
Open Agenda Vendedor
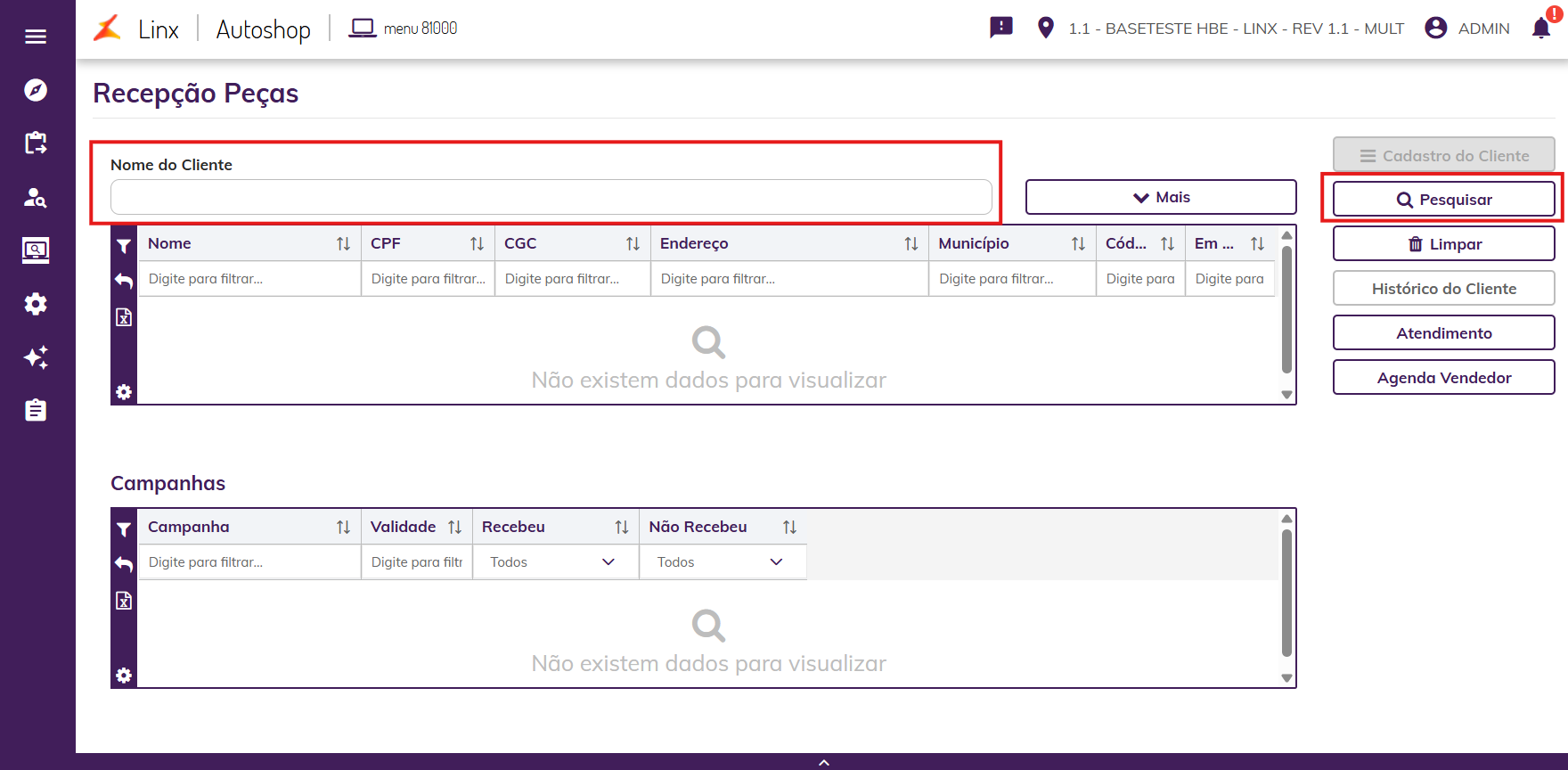[x=1444, y=377]
